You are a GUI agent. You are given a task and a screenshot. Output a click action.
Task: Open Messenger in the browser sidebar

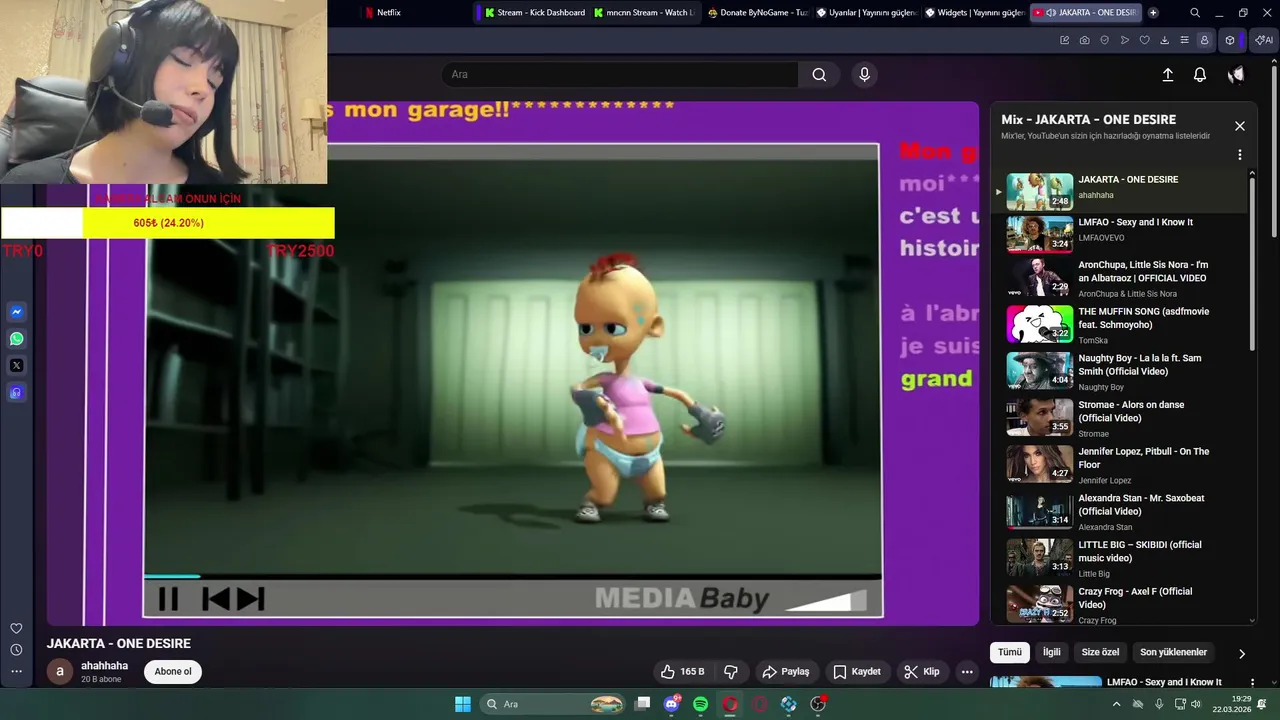click(16, 312)
